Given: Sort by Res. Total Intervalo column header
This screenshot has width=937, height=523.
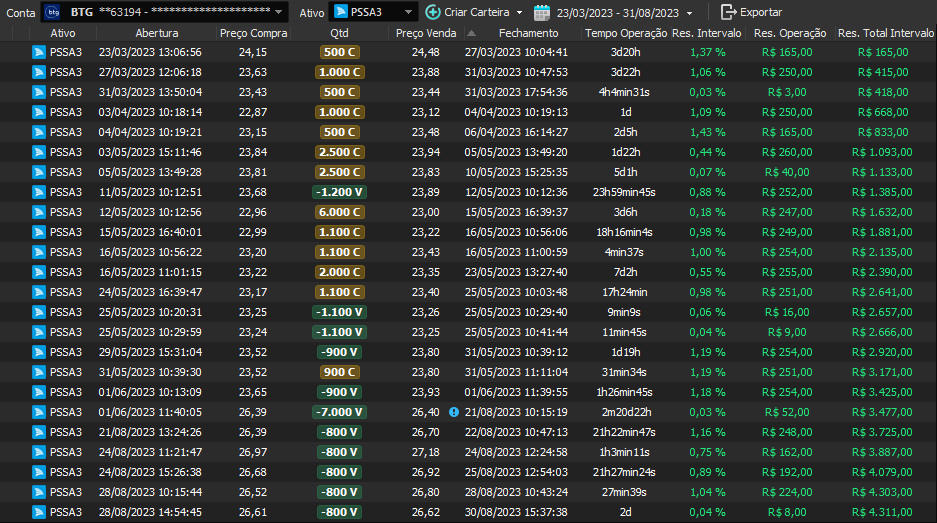Looking at the screenshot, I should pos(886,33).
